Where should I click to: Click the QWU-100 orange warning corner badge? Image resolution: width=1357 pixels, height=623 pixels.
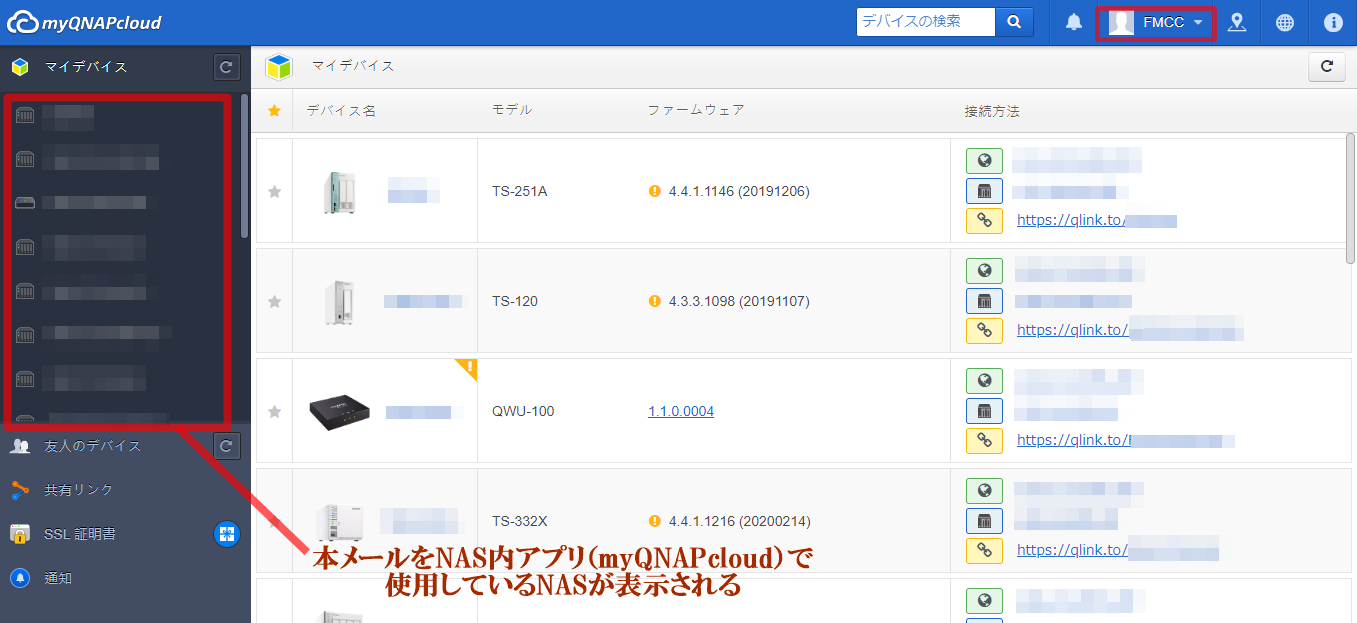coord(468,368)
